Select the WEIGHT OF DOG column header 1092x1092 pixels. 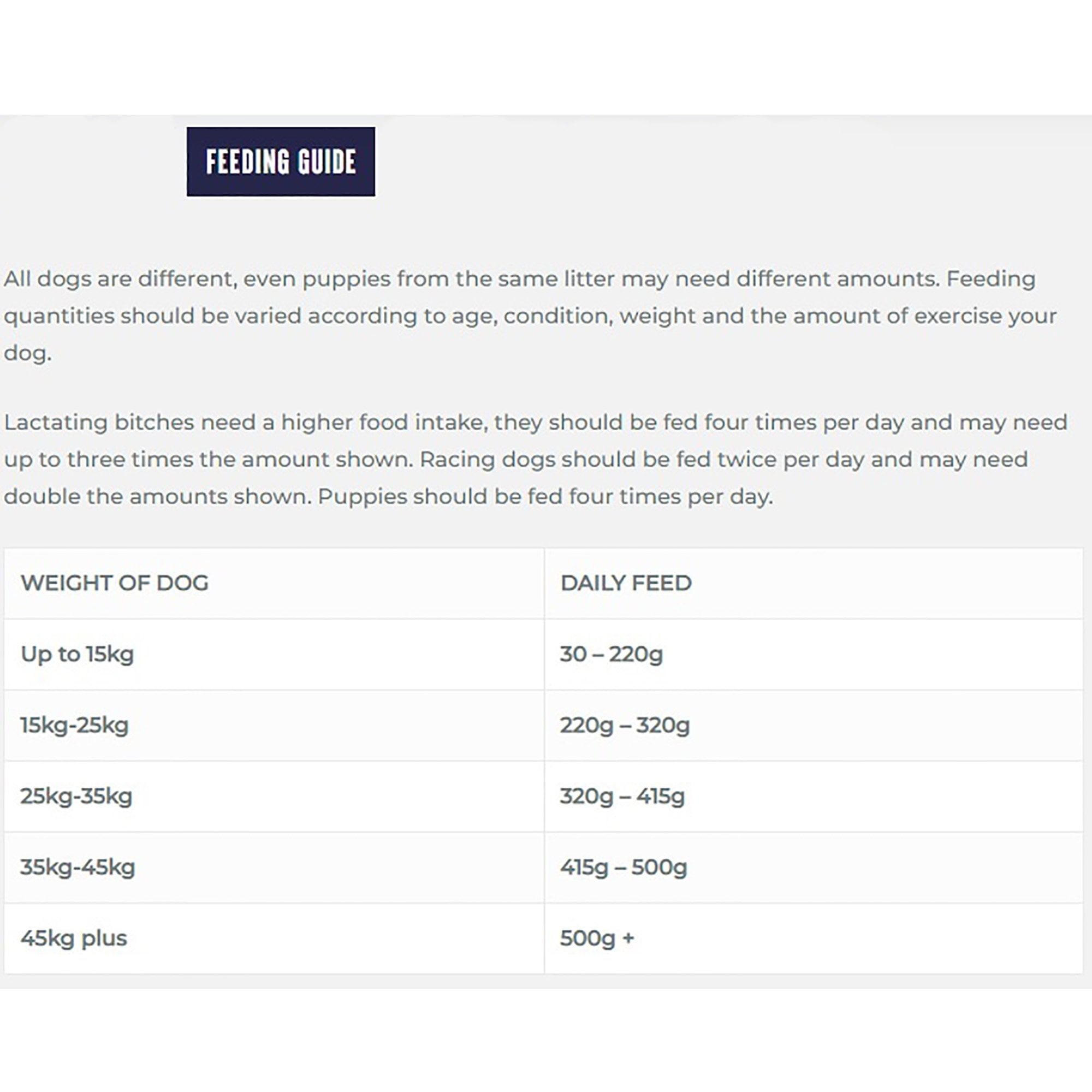coord(115,583)
